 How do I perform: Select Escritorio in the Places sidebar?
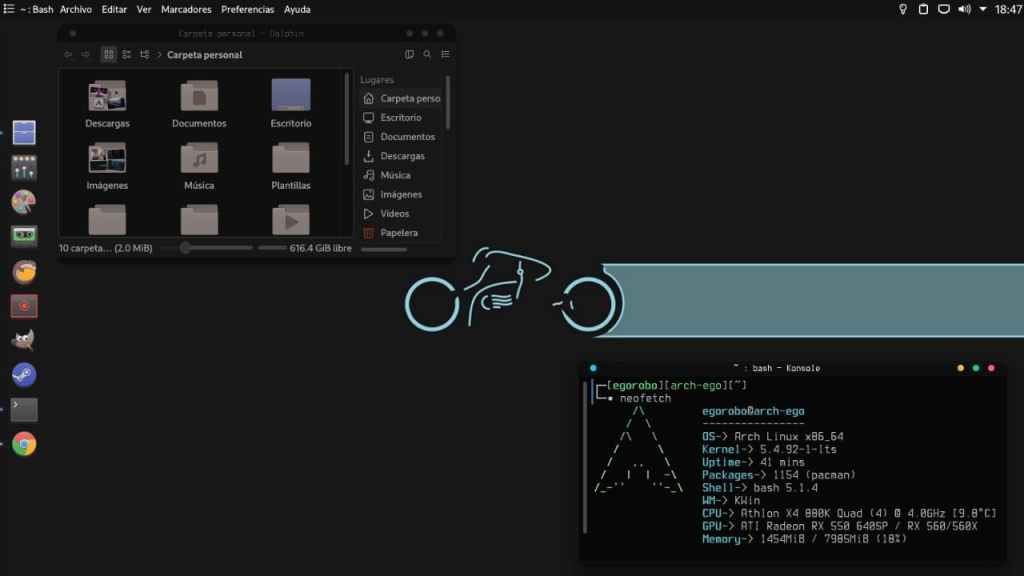pos(400,117)
